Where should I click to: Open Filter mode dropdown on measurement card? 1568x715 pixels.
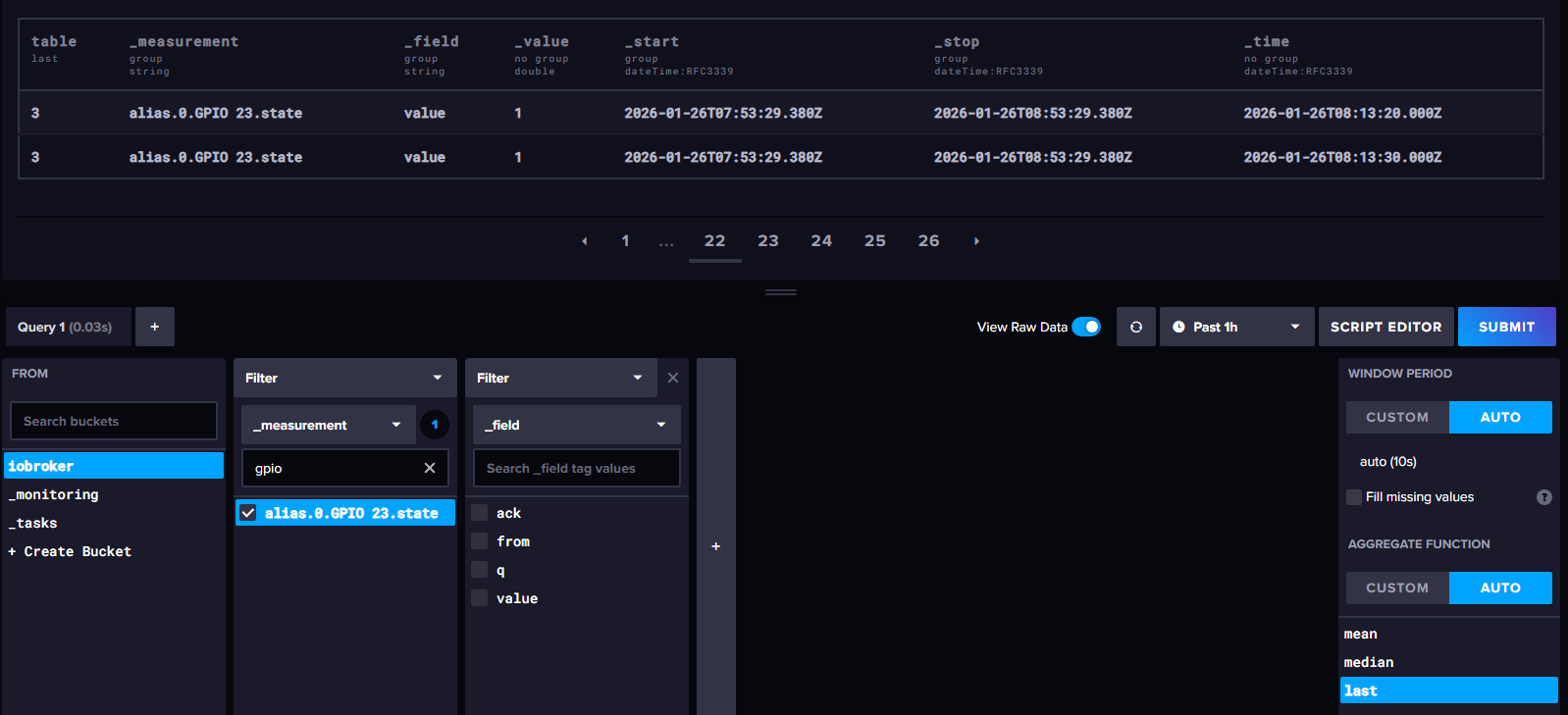click(x=345, y=378)
